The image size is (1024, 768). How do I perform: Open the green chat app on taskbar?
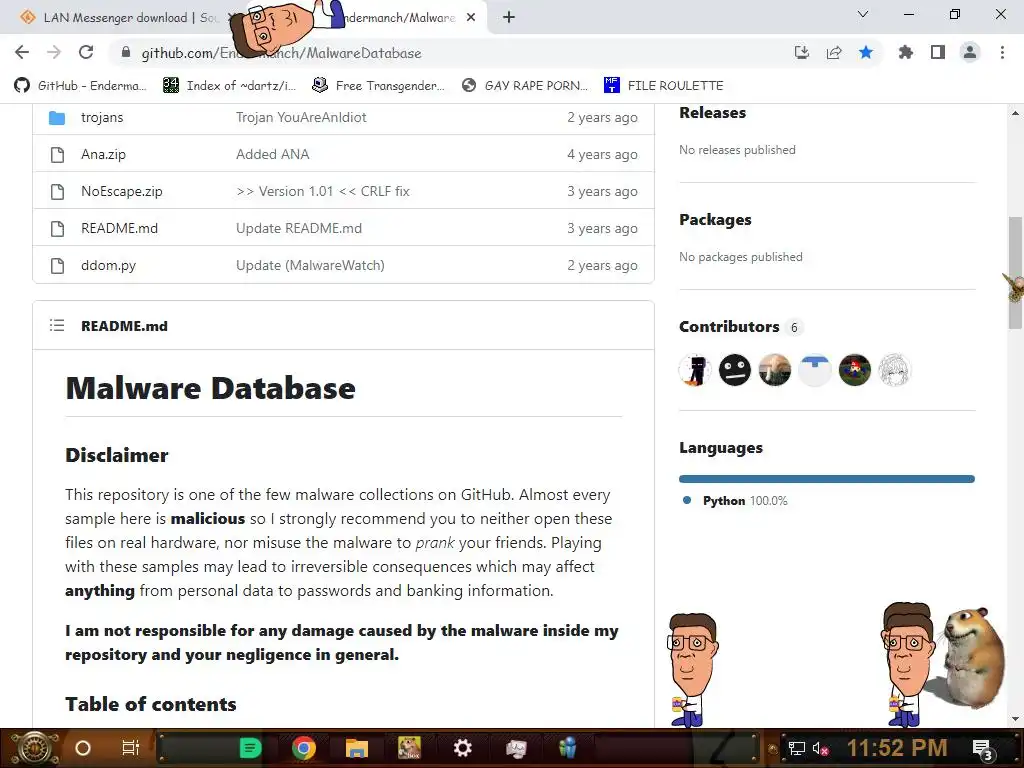(251, 748)
